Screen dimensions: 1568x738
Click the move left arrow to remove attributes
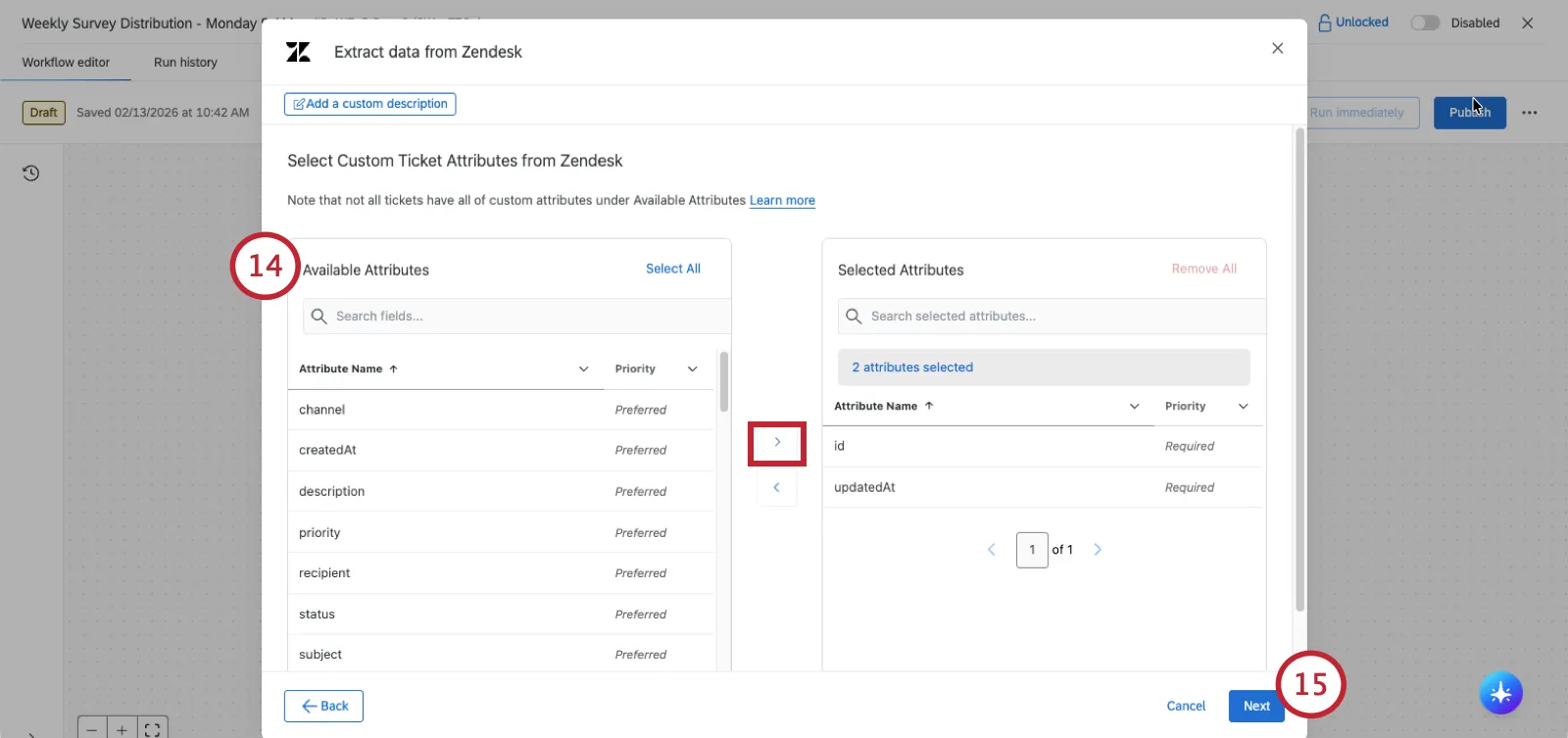777,487
